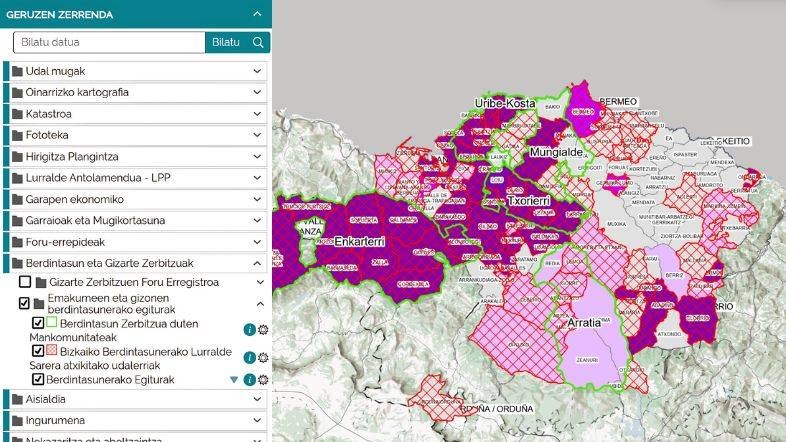
Task: Click the Bilatu search button
Action: (x=225, y=42)
